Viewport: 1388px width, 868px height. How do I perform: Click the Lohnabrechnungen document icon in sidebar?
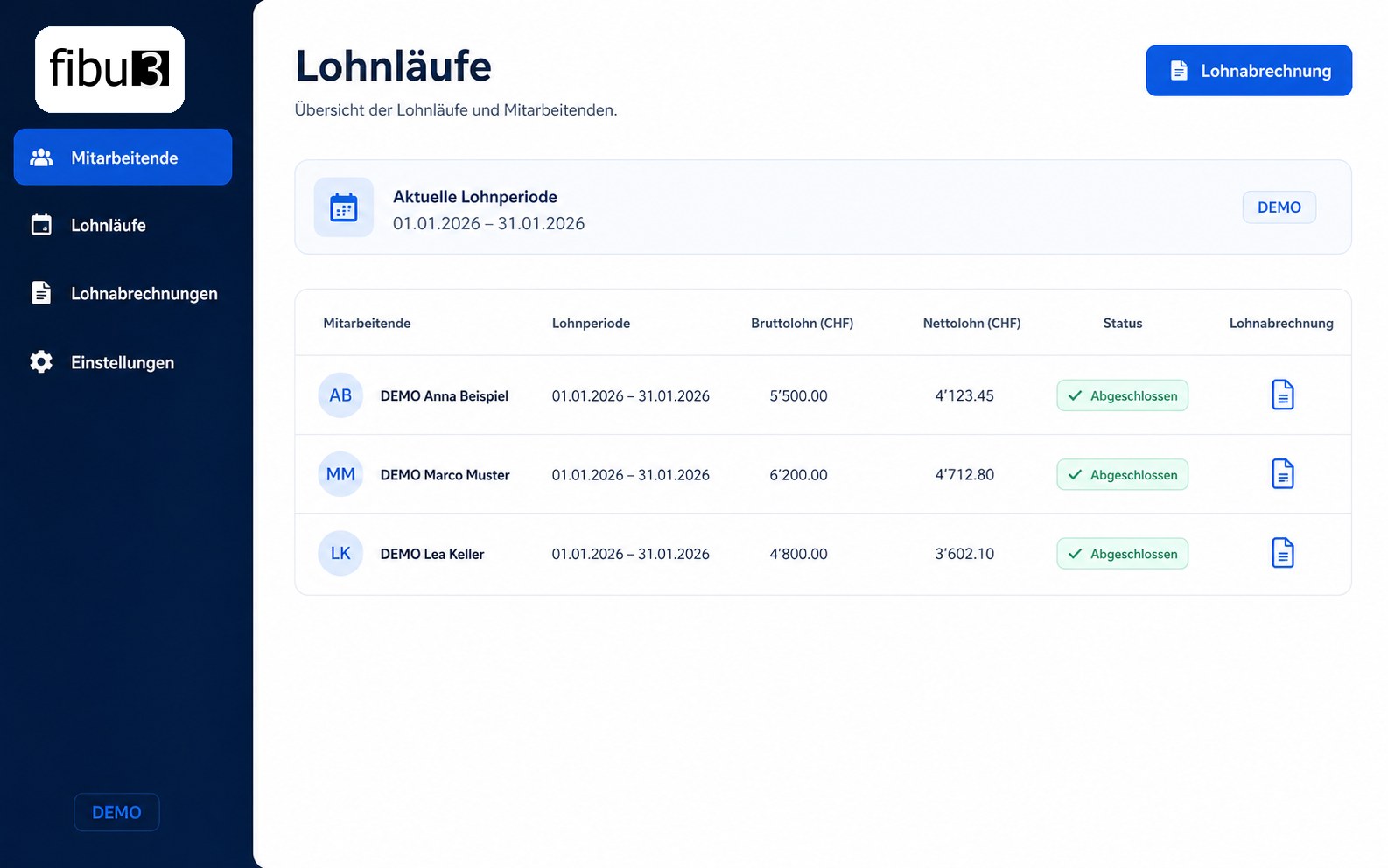coord(41,292)
